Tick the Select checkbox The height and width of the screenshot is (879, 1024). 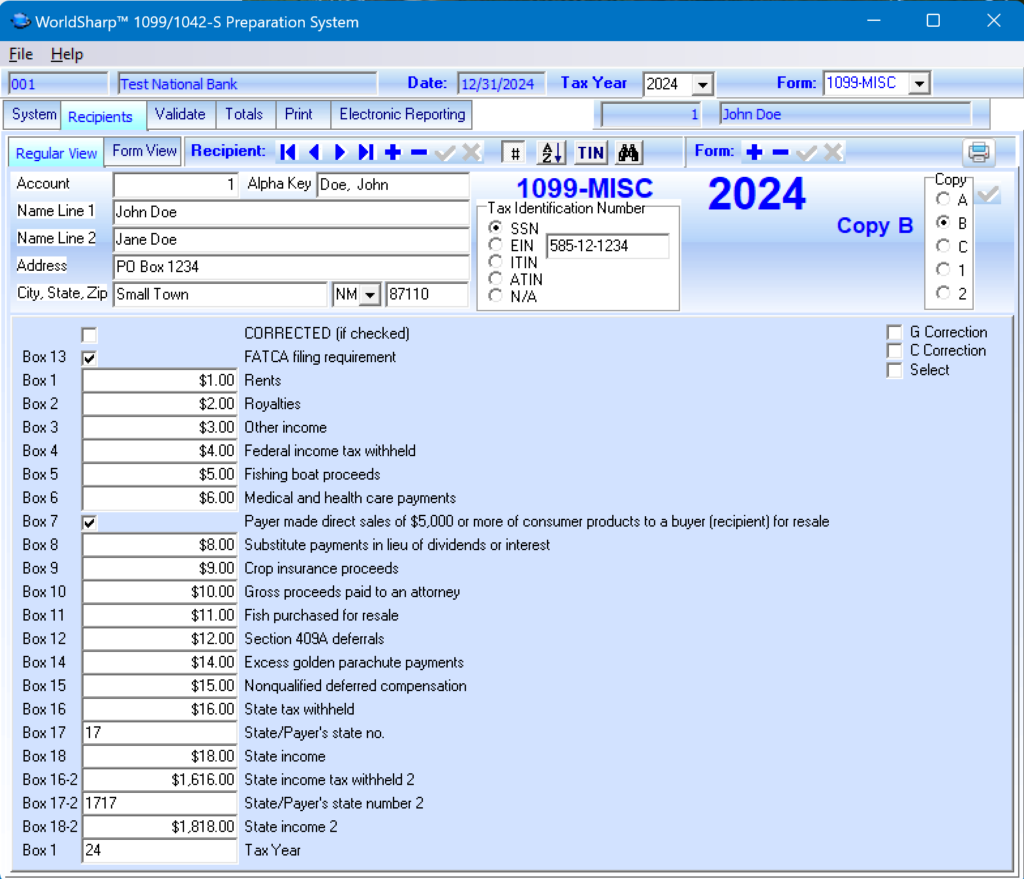[x=894, y=370]
